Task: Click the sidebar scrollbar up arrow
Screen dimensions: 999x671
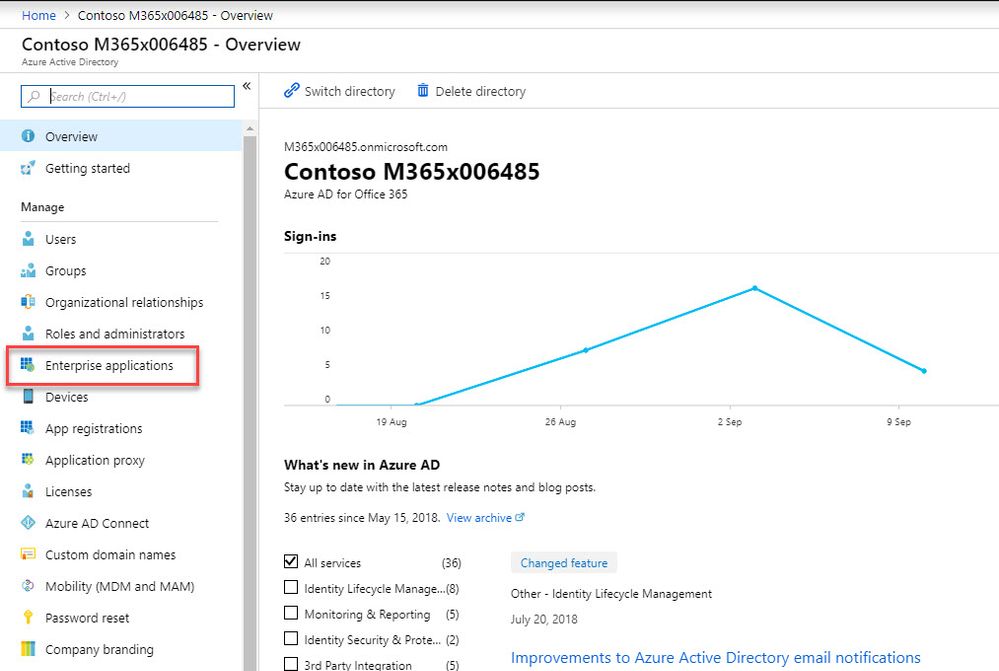Action: coord(250,129)
